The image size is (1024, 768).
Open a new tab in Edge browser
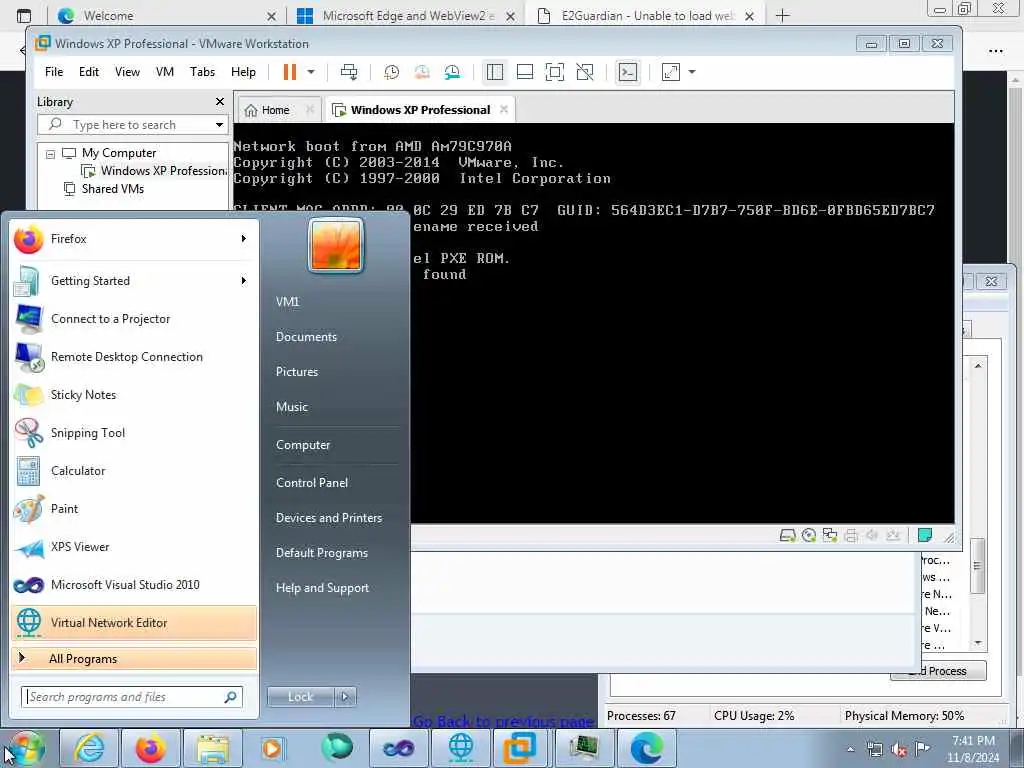(782, 16)
